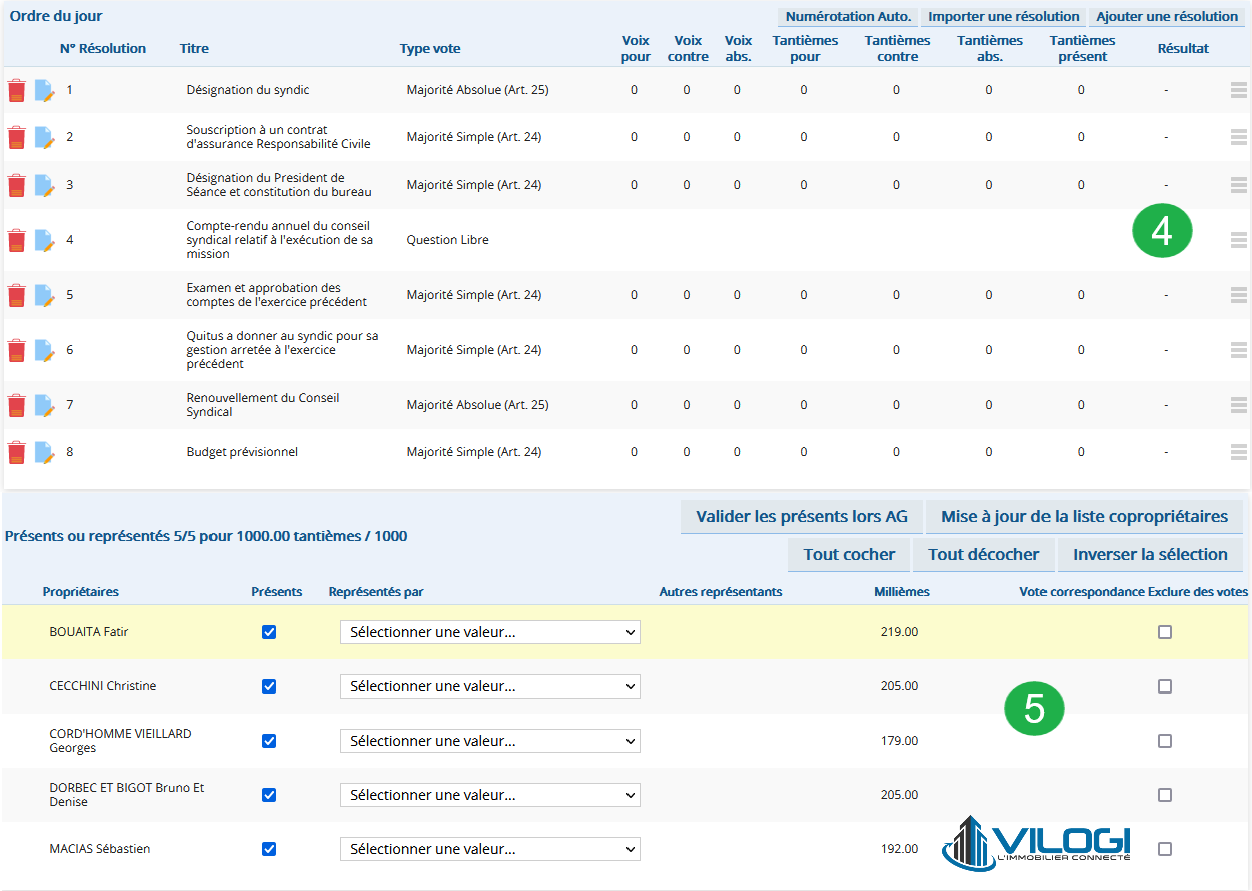Update the copropriétaires list
Screen dimensions: 1252x891
coord(1085,517)
